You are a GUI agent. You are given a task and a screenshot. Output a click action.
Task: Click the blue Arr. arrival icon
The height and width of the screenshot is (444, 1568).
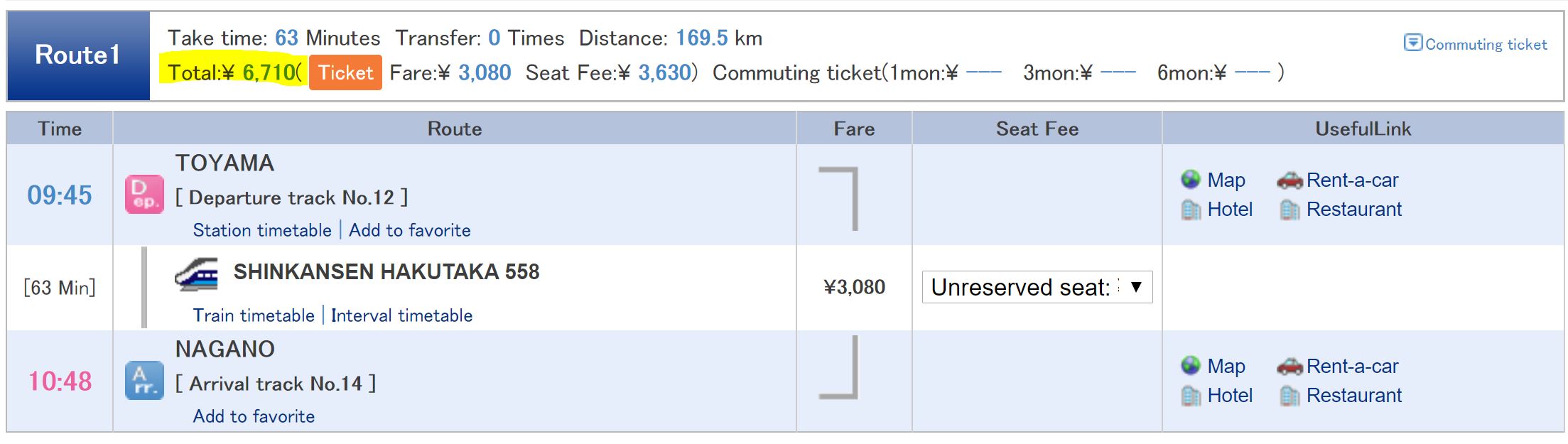[x=144, y=381]
